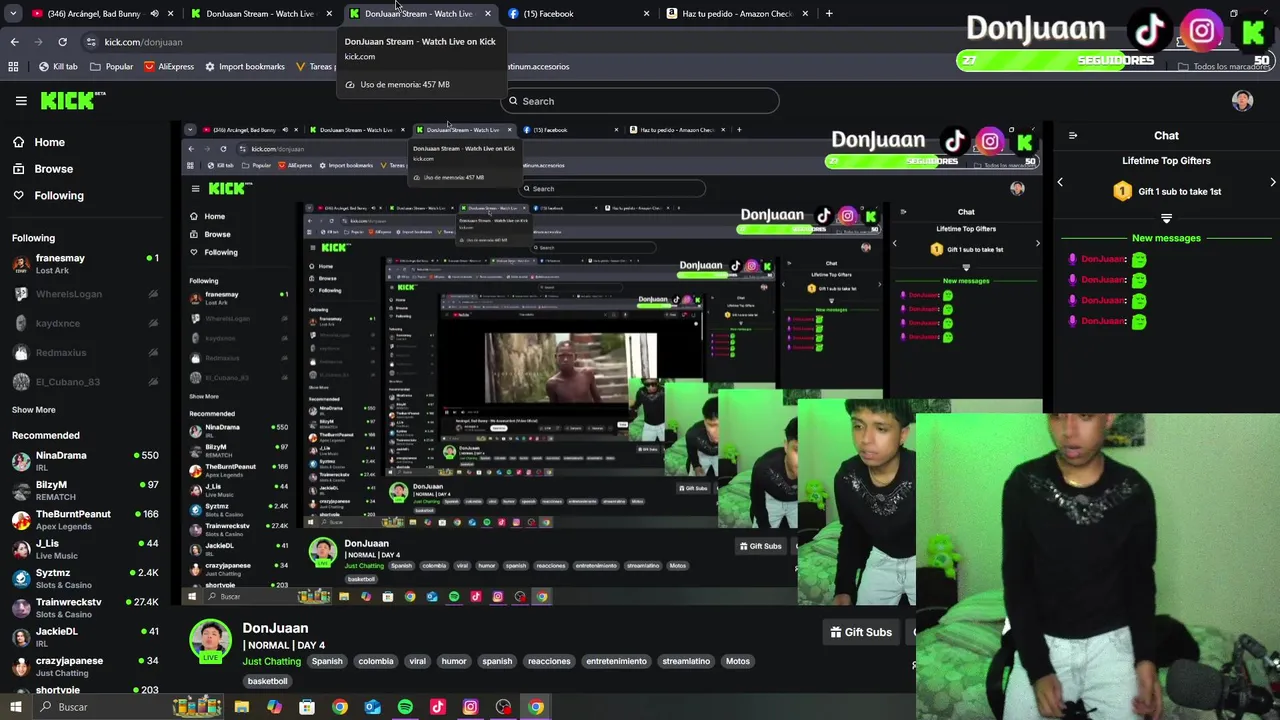Viewport: 1280px width, 720px height.
Task: Click 'Gift 1 sub to take 1st' text
Action: [x=1179, y=191]
